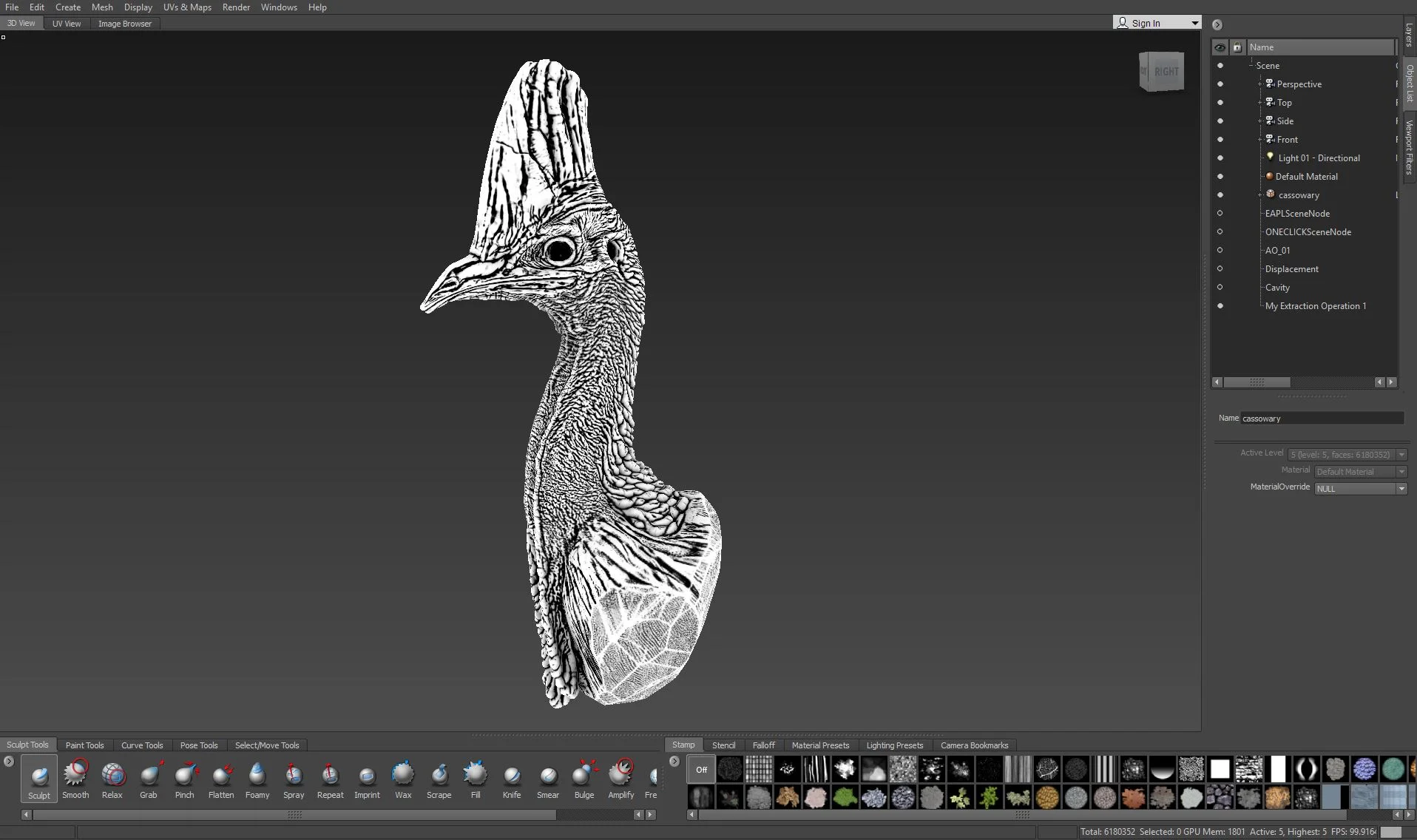1417x840 pixels.
Task: Select the Foamy tool
Action: 257,779
